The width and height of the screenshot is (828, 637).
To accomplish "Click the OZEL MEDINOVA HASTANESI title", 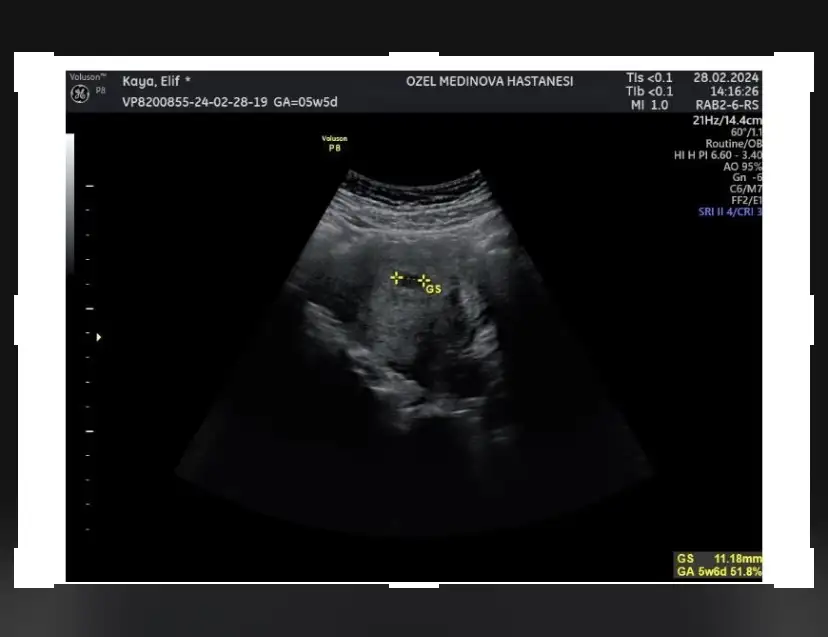I will (489, 81).
